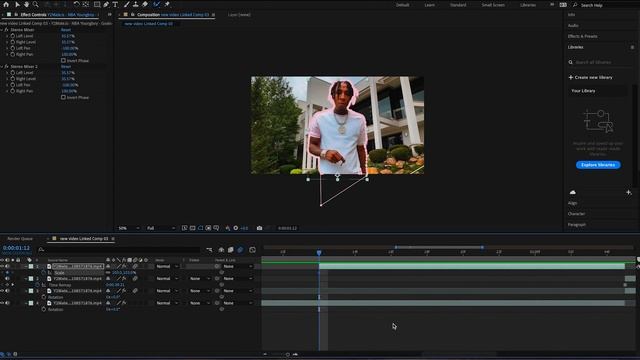Select the Pen tool

106,4
